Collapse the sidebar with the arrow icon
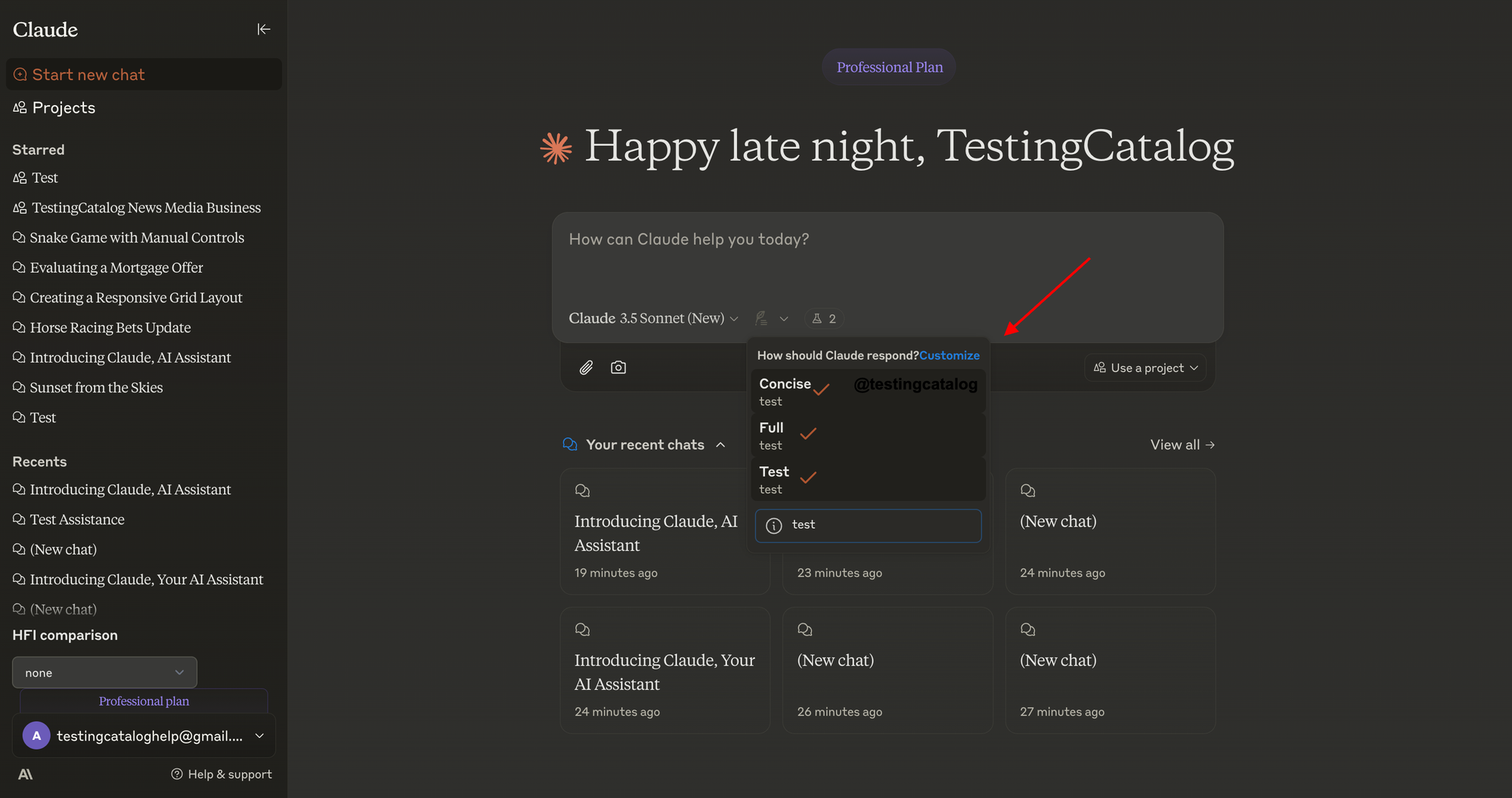 click(263, 29)
